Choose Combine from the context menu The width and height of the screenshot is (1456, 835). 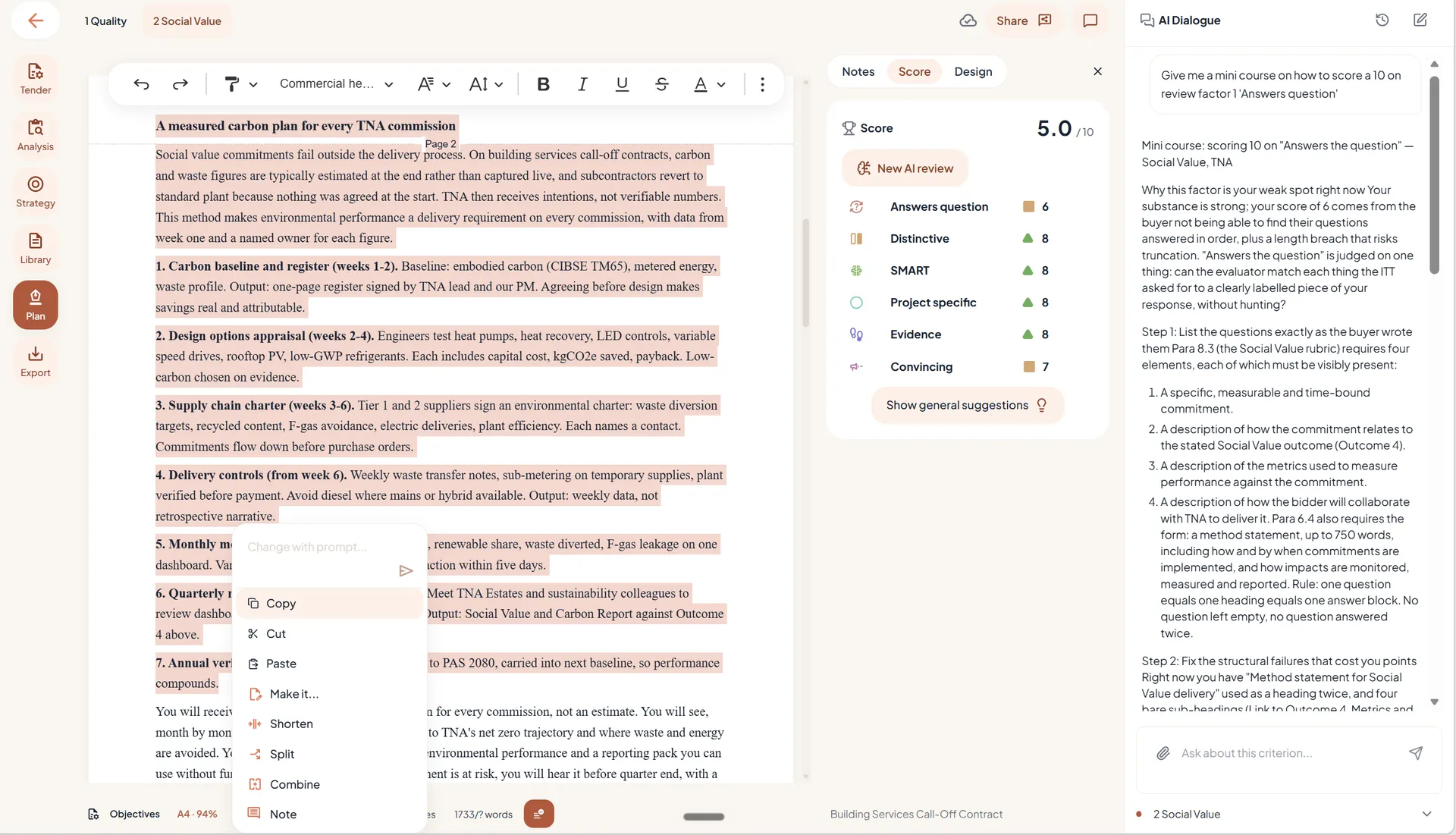point(329,785)
